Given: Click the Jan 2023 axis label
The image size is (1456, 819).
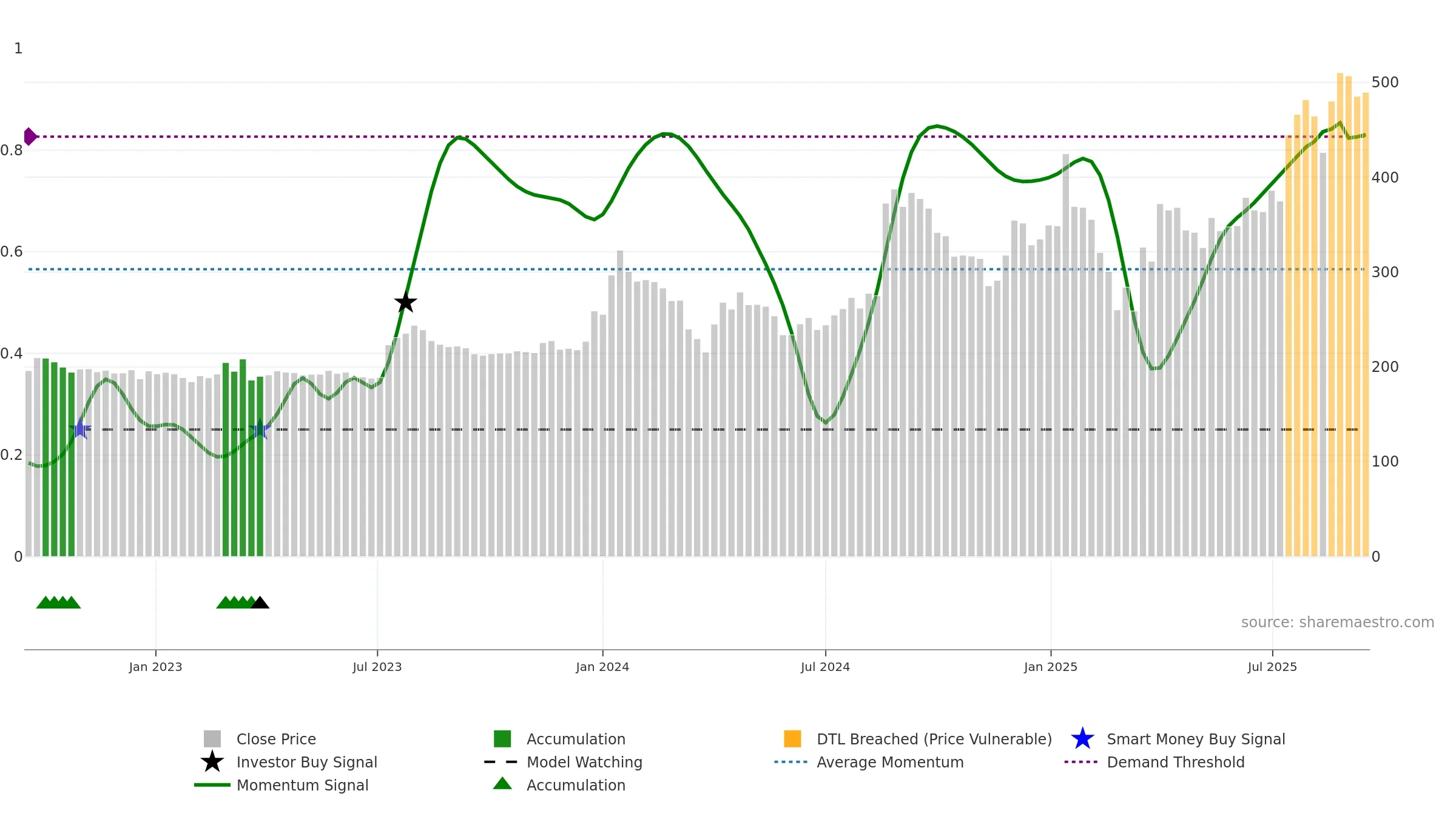Looking at the screenshot, I should click(x=155, y=667).
